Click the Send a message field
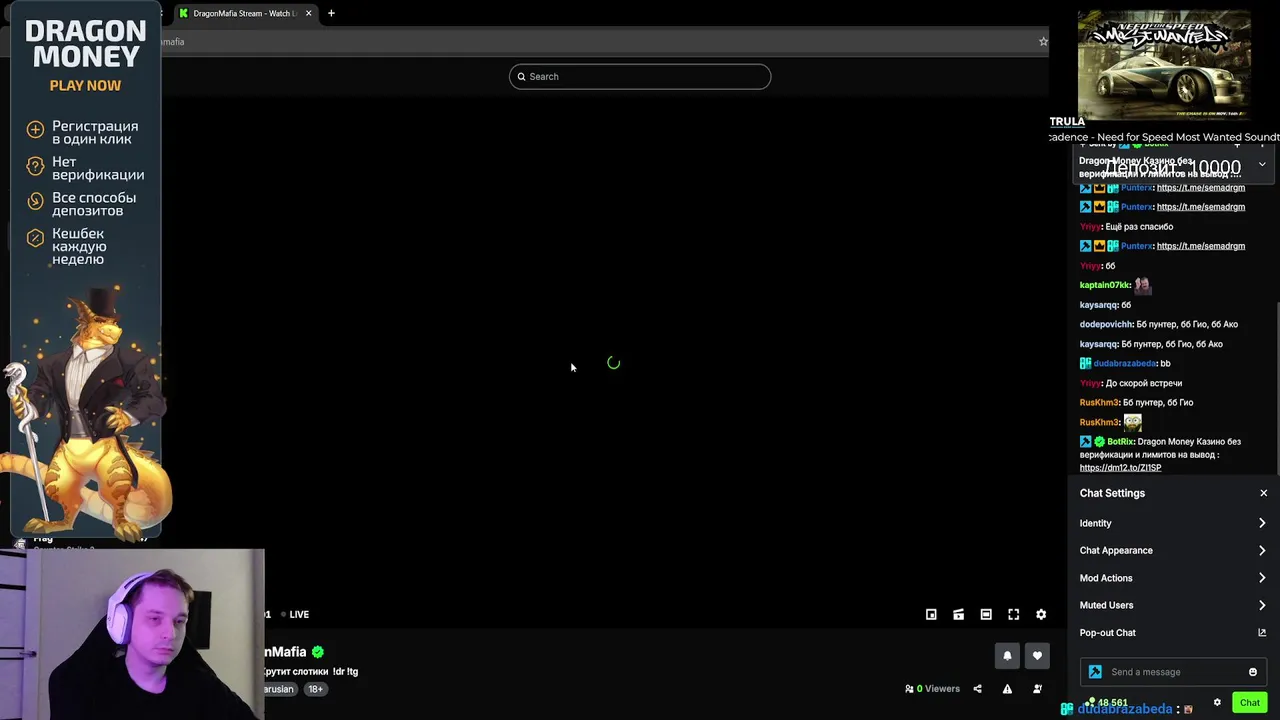Viewport: 1280px width, 720px height. tap(1175, 672)
